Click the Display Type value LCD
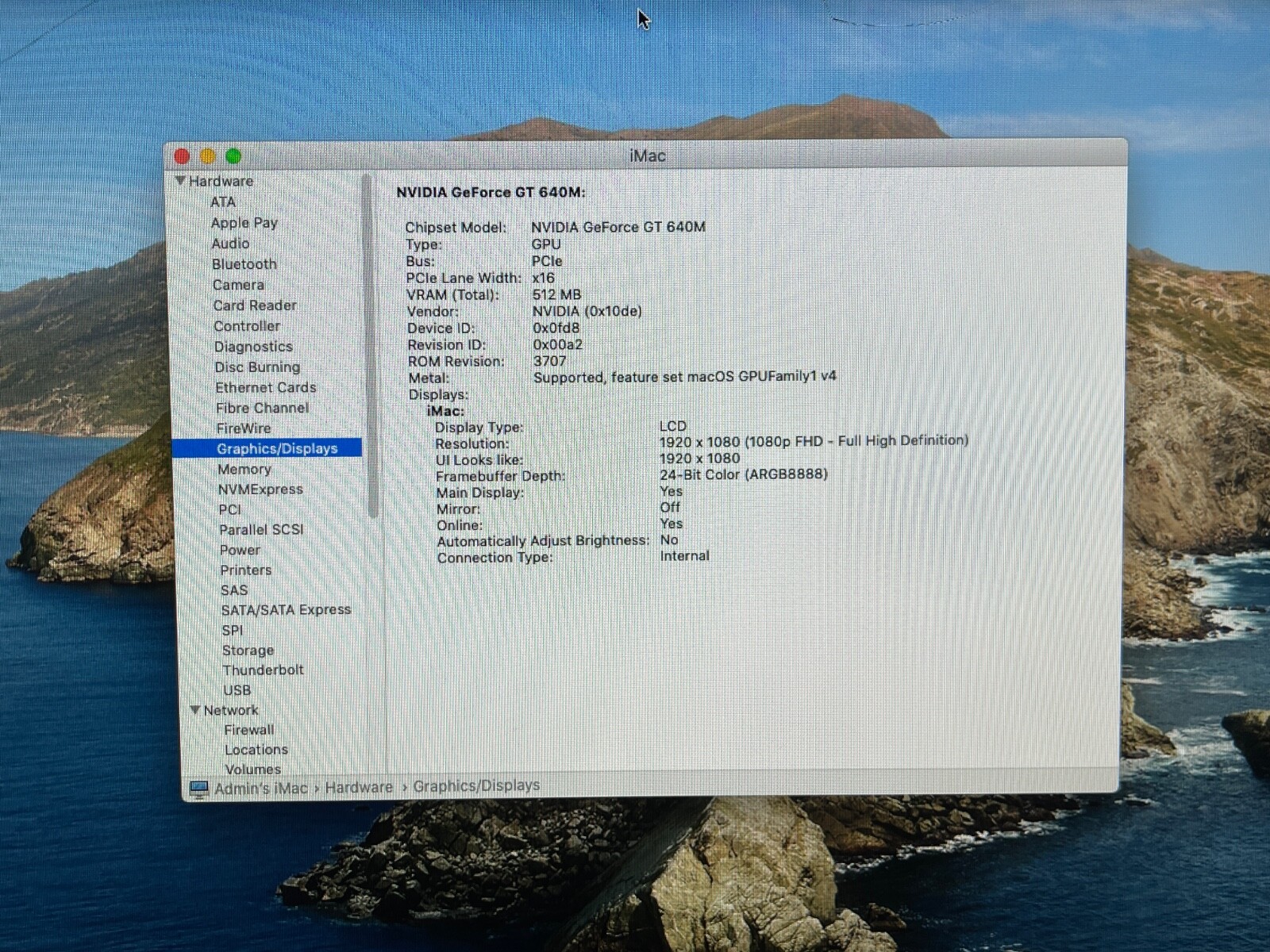 [x=673, y=426]
